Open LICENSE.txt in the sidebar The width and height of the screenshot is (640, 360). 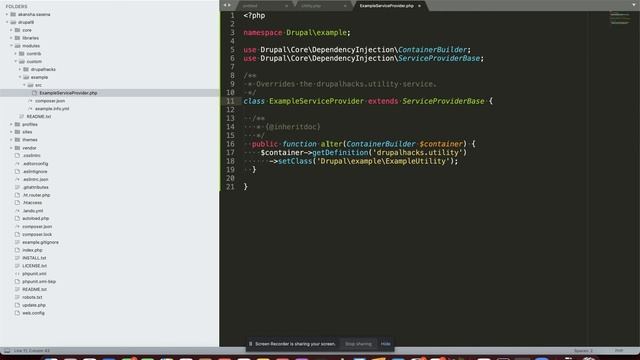35,266
